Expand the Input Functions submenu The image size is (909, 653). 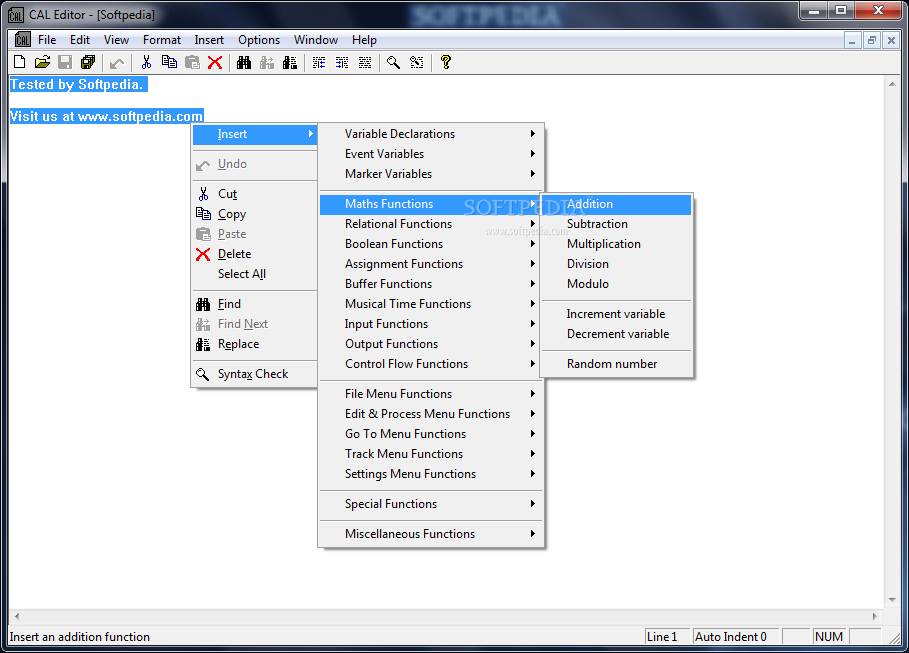(431, 324)
